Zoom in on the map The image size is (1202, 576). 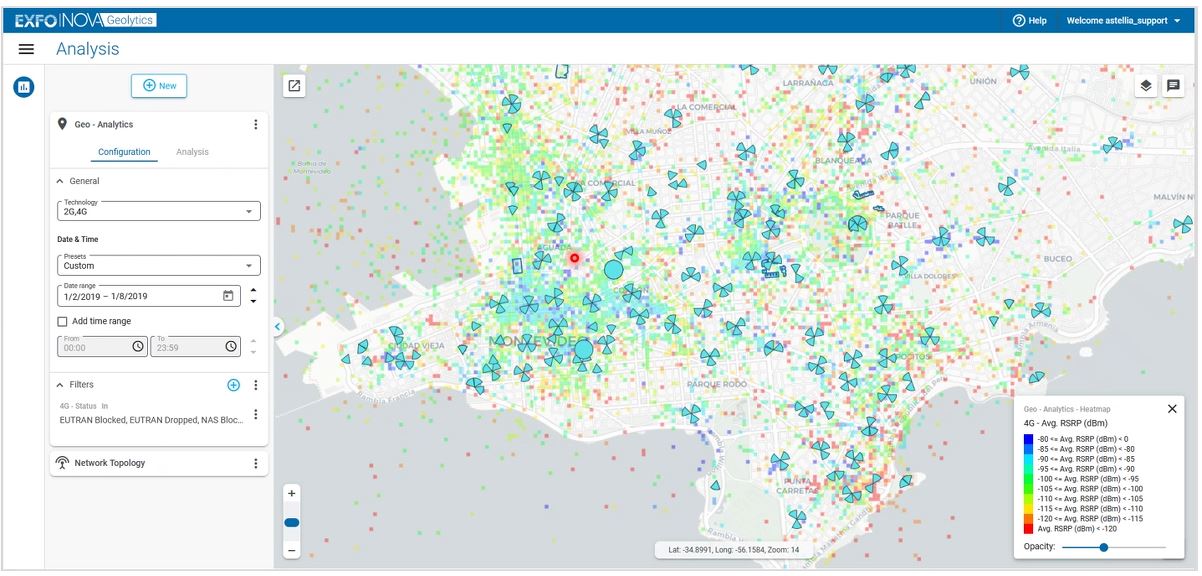(x=292, y=494)
